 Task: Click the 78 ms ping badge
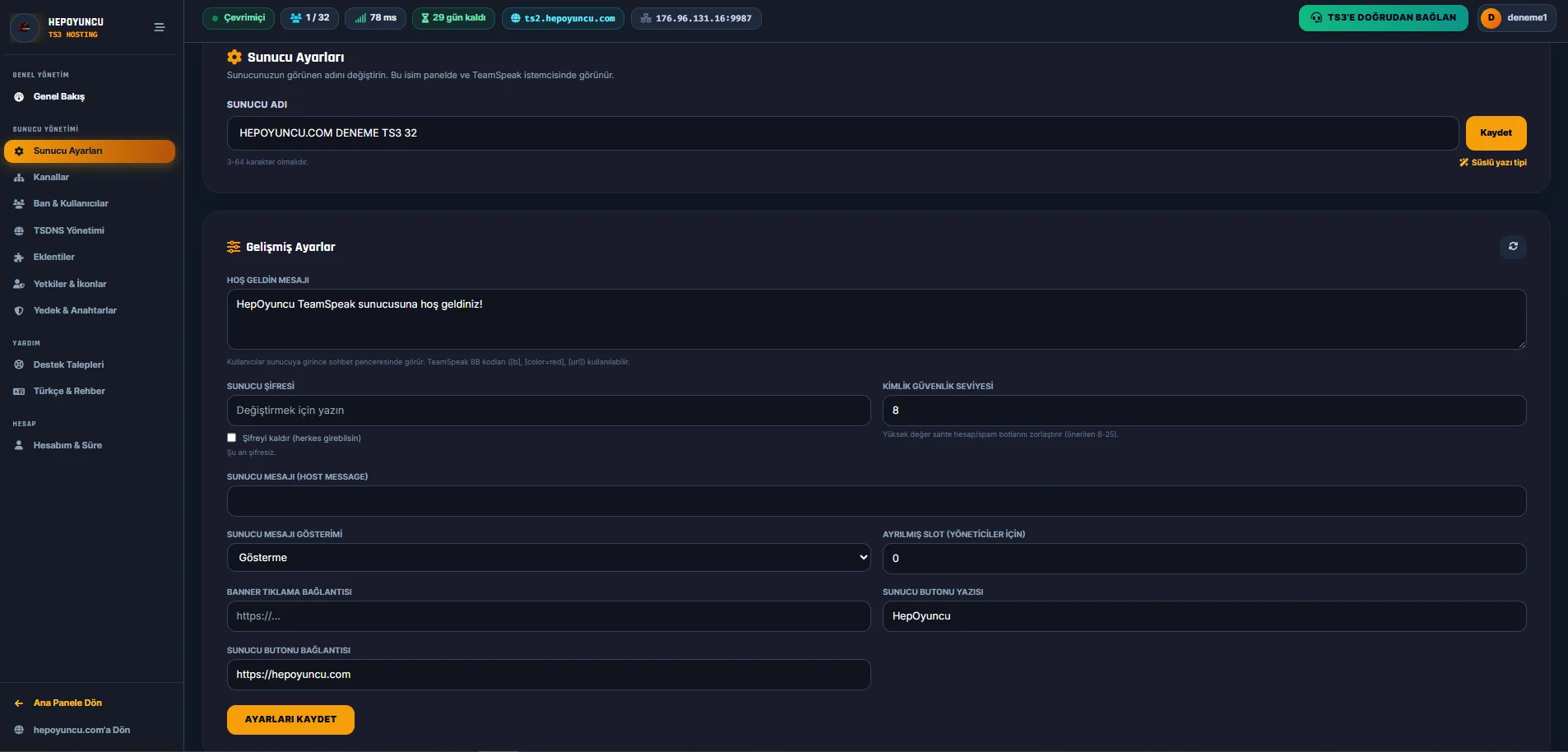point(375,18)
